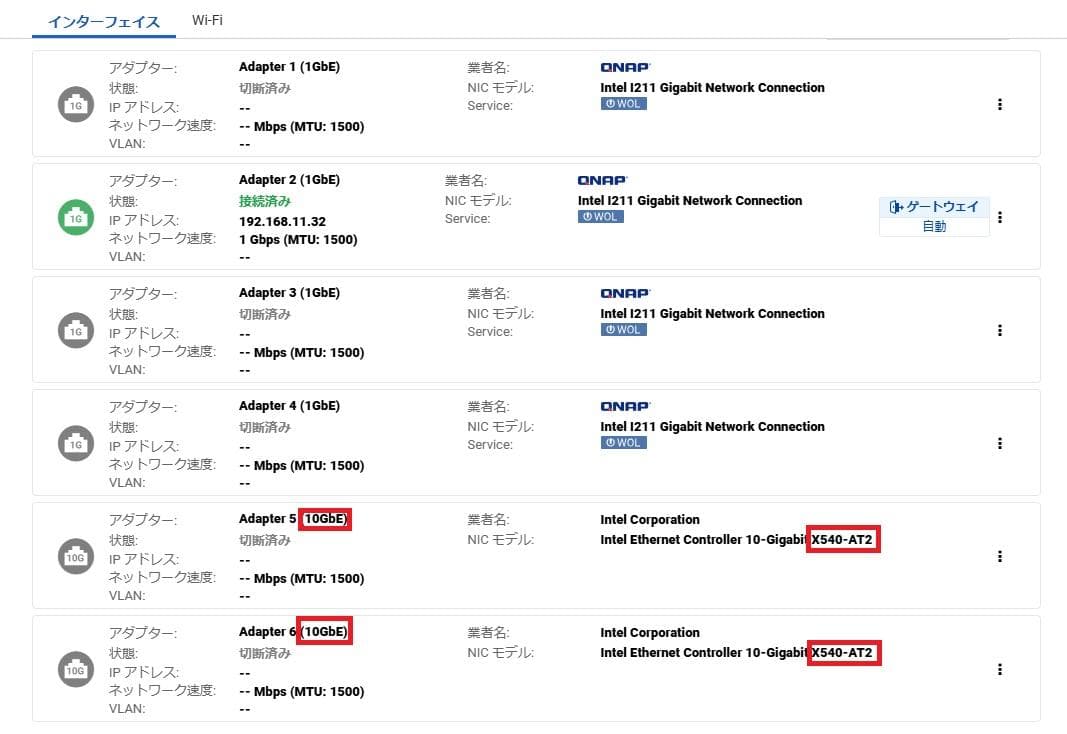The image size is (1067, 734).
Task: Click the Adapter 6 10G port icon
Action: point(75,671)
